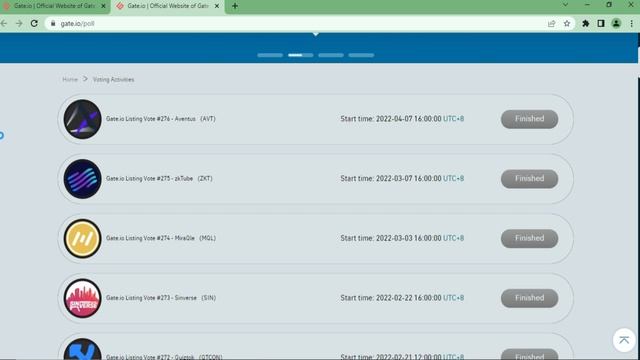
Task: Click Finished button for MiraQle vote
Action: [x=529, y=238]
